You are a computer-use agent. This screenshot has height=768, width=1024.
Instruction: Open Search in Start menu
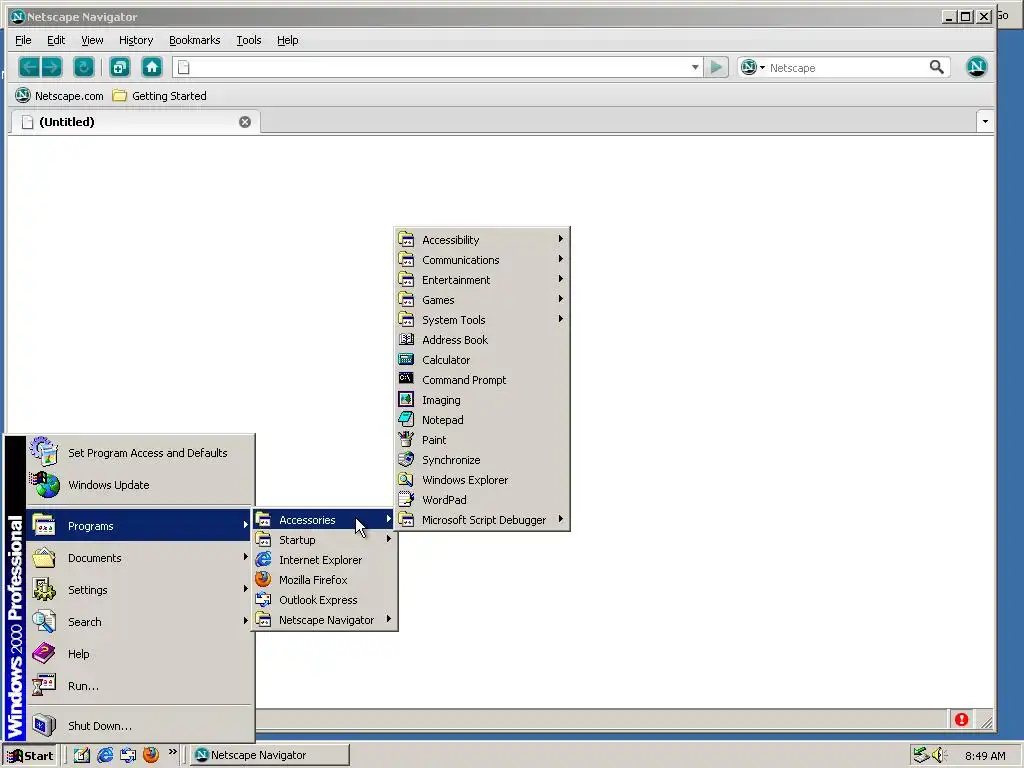pyautogui.click(x=140, y=622)
